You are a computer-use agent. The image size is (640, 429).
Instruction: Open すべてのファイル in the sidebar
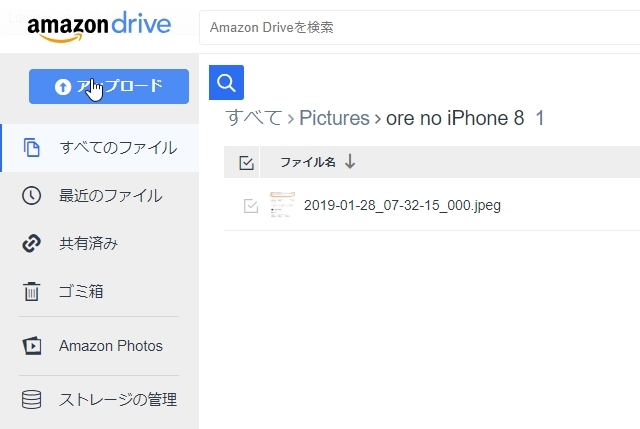coord(100,148)
